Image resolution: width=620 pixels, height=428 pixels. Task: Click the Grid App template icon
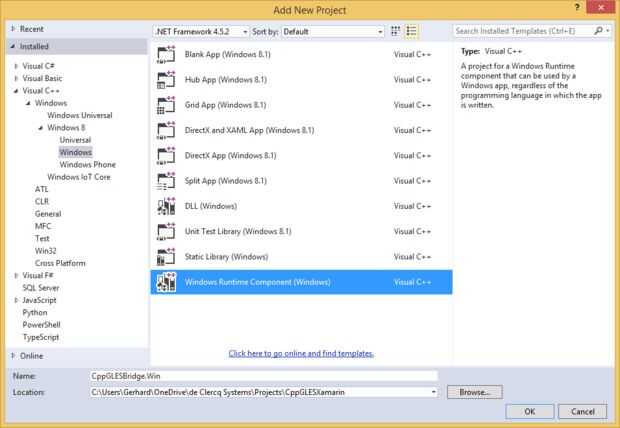tap(166, 105)
